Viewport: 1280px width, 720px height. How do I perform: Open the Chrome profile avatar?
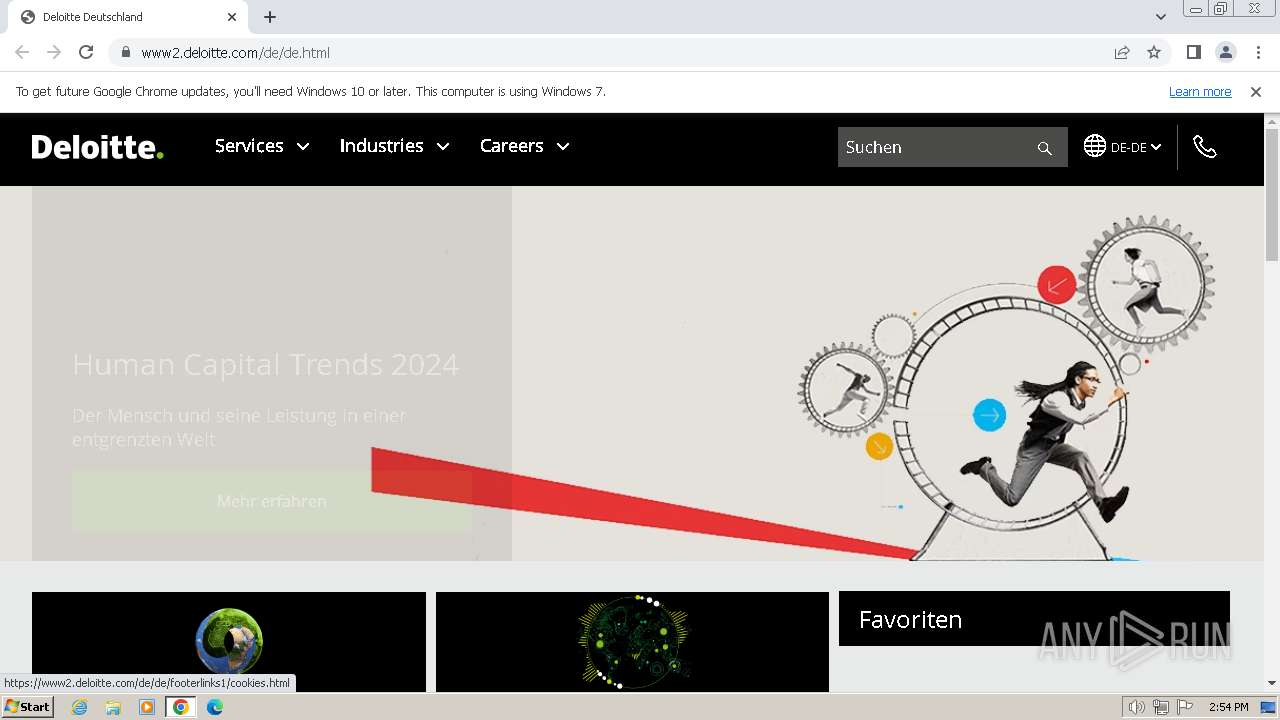[1225, 52]
